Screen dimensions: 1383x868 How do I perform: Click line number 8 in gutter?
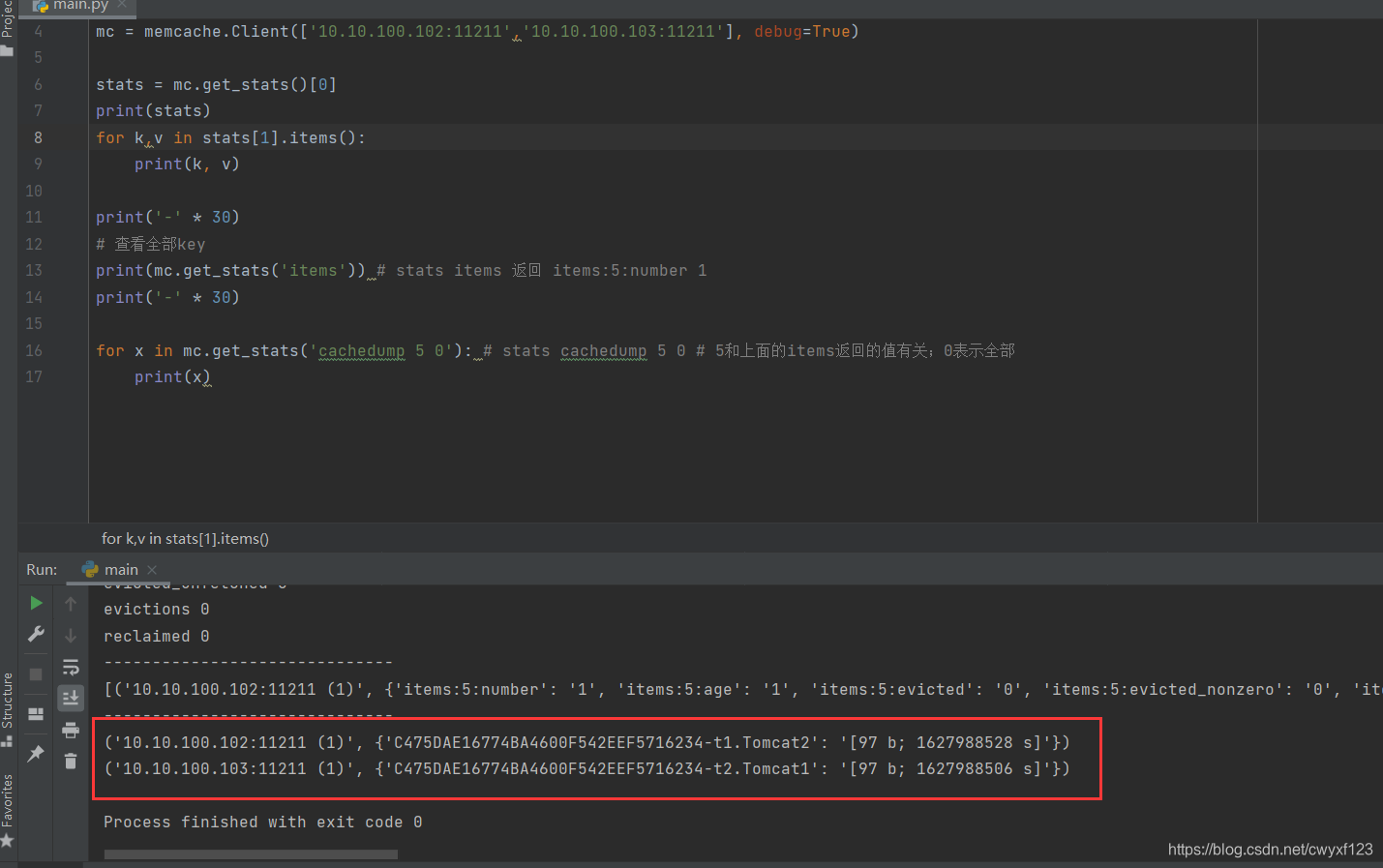pos(38,137)
